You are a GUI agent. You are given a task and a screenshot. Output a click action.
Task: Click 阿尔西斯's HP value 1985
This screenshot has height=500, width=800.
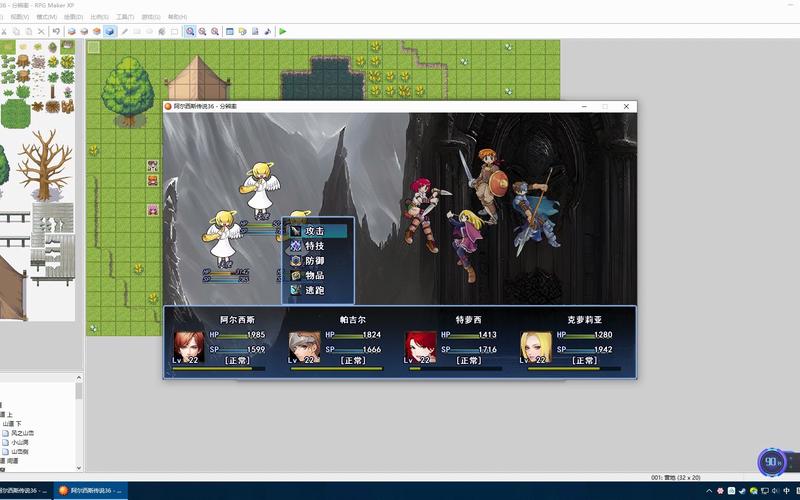pyautogui.click(x=256, y=335)
